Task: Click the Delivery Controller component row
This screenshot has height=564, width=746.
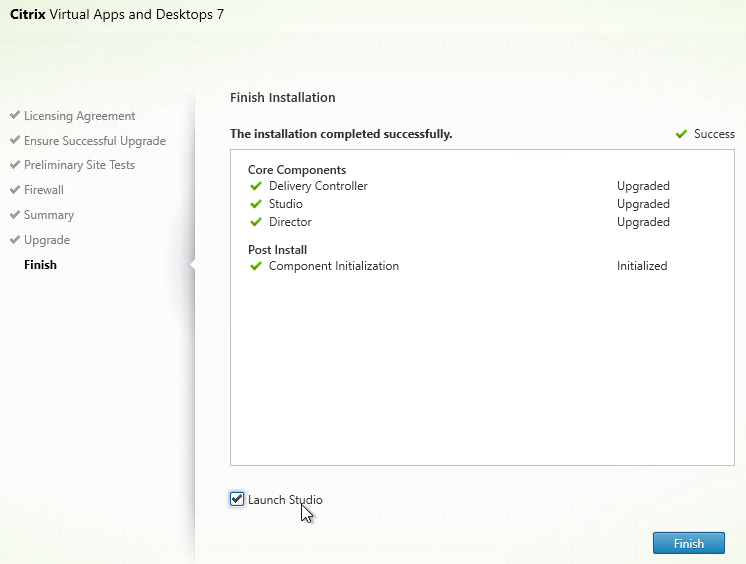Action: (x=459, y=186)
